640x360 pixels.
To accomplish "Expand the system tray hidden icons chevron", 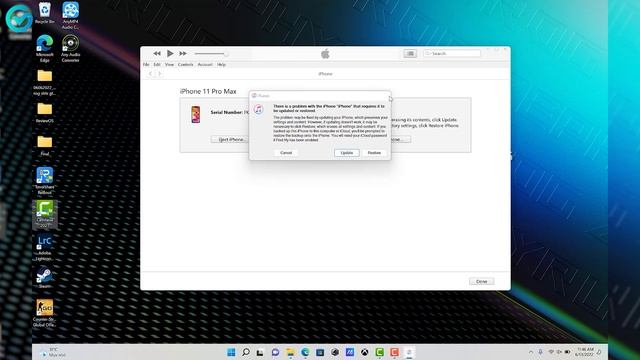I will 531,352.
